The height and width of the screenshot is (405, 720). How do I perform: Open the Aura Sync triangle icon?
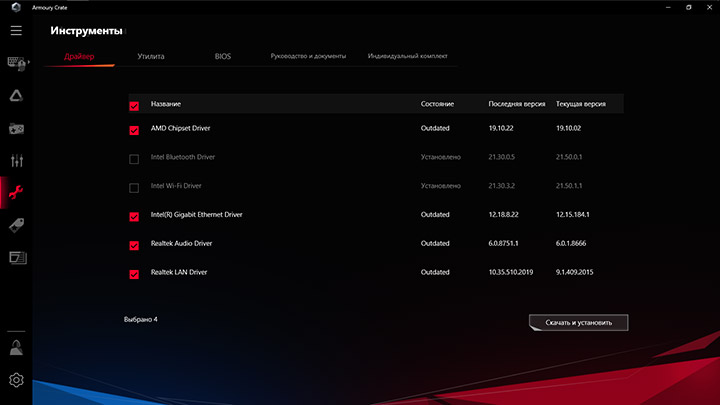point(16,96)
